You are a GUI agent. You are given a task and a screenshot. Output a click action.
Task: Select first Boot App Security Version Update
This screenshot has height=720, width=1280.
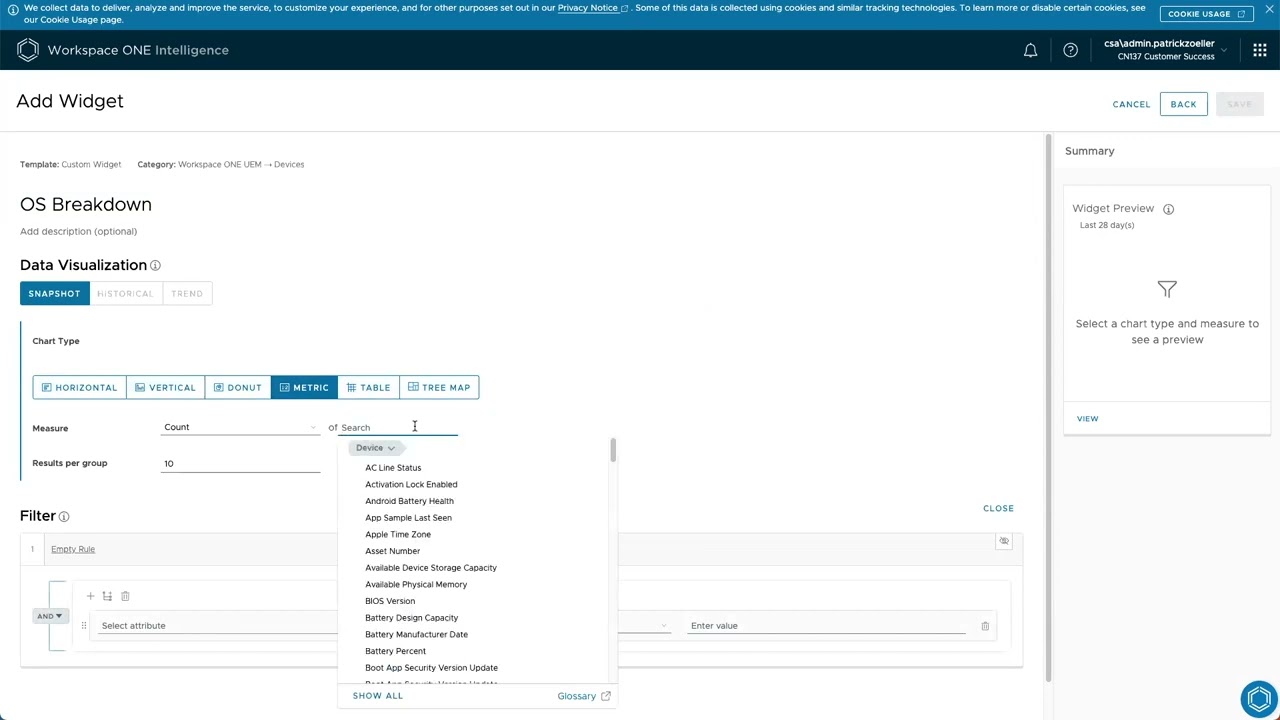click(431, 668)
